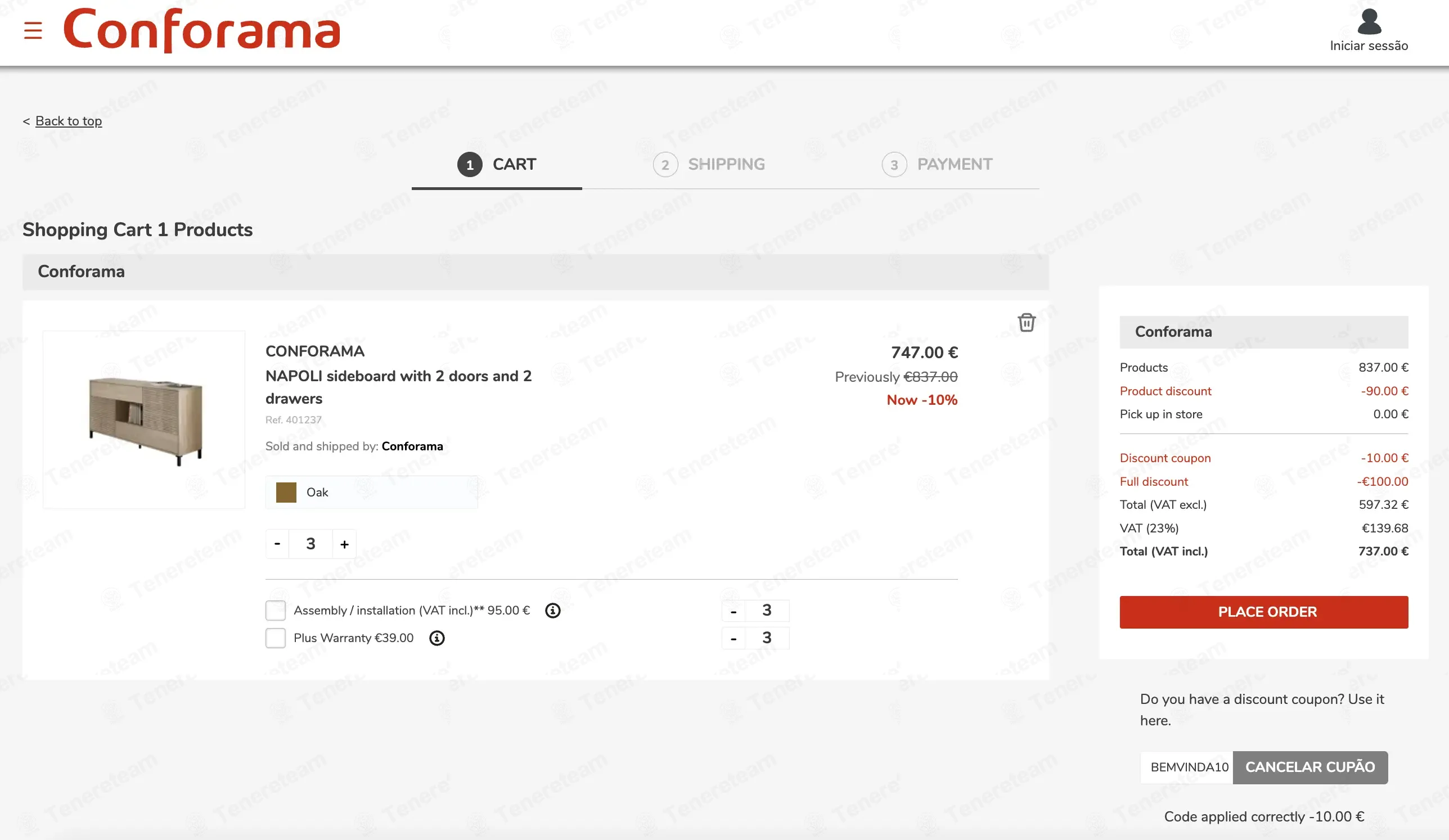Enable Assembly / installation checkbox
The width and height of the screenshot is (1449, 840).
pyautogui.click(x=276, y=610)
